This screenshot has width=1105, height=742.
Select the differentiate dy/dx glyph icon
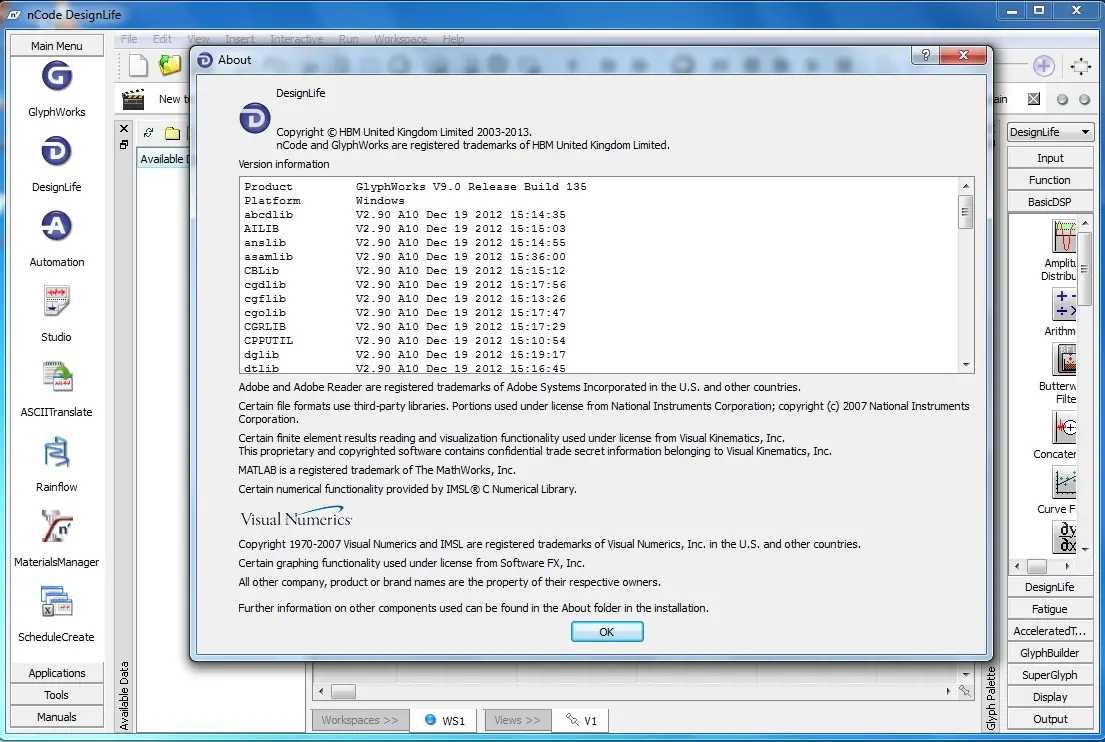[1064, 537]
